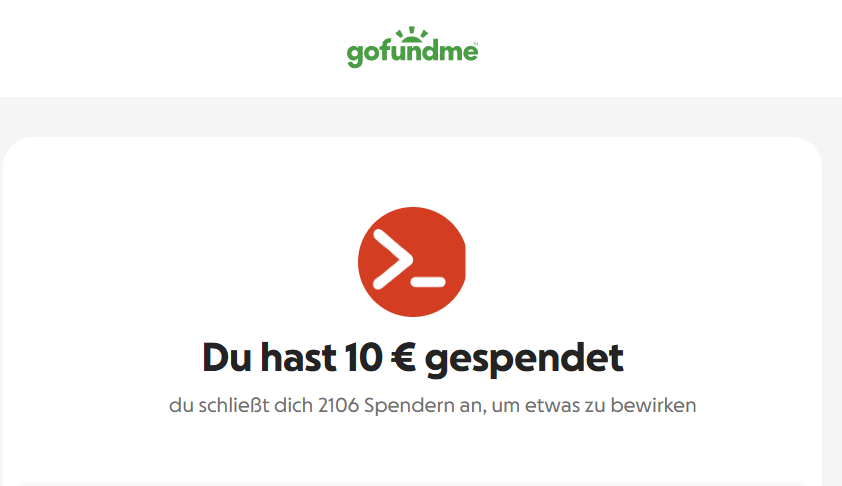Click the euro sign in the headline
Image resolution: width=842 pixels, height=486 pixels.
(x=403, y=357)
